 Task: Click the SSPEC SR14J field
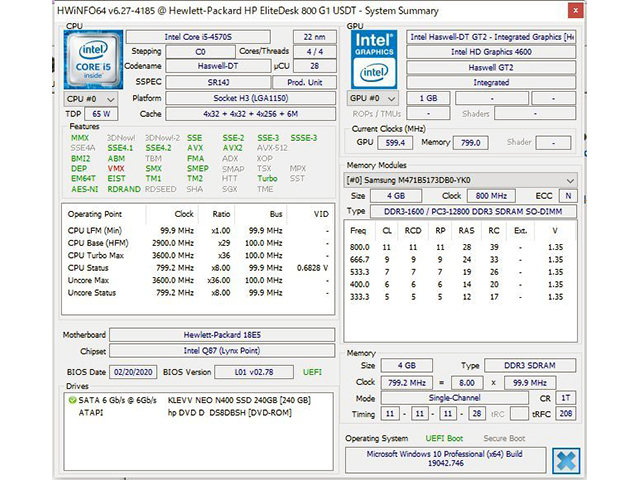click(x=218, y=82)
